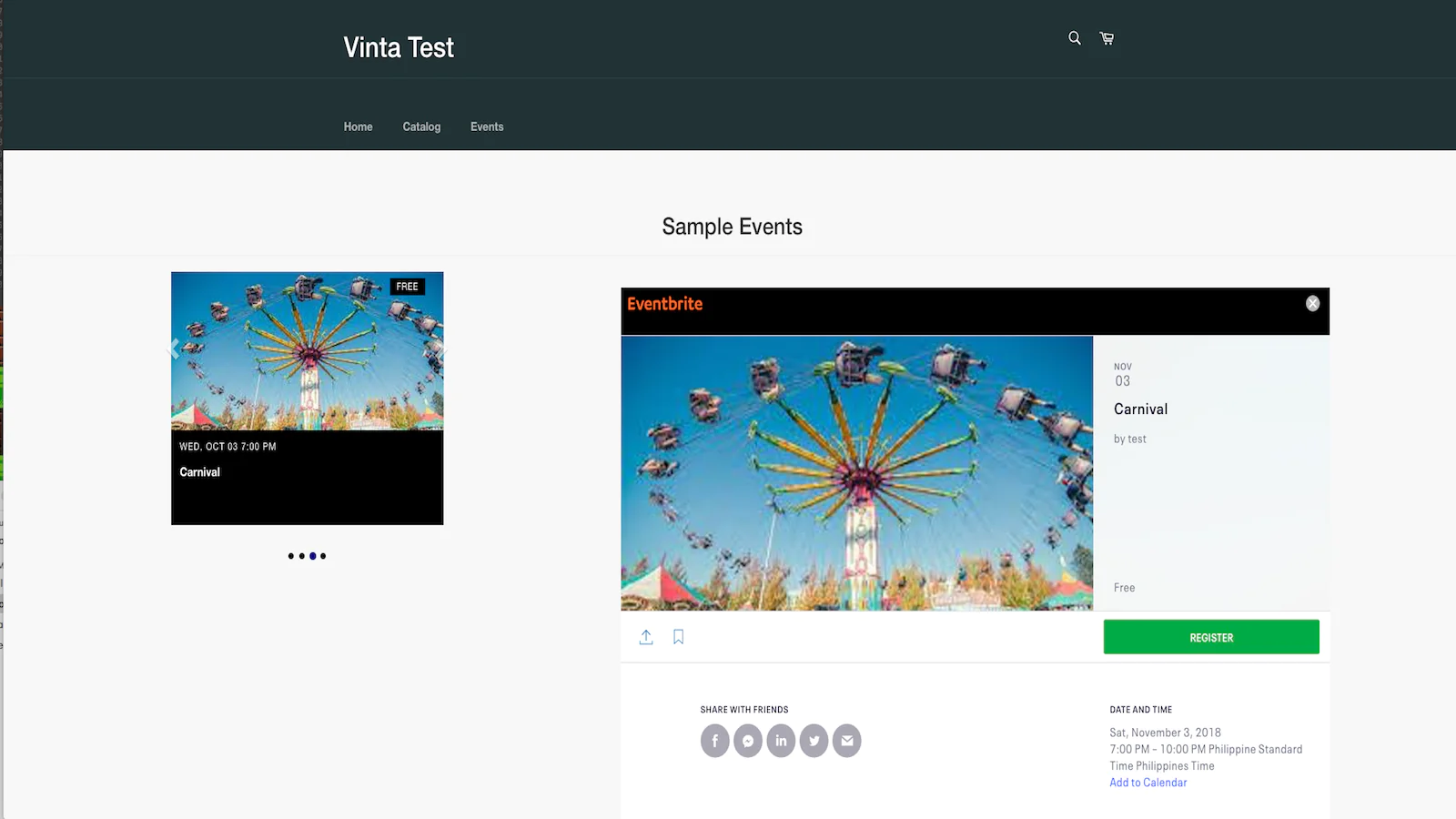Open the Carnival card thumbnail image

pyautogui.click(x=308, y=351)
